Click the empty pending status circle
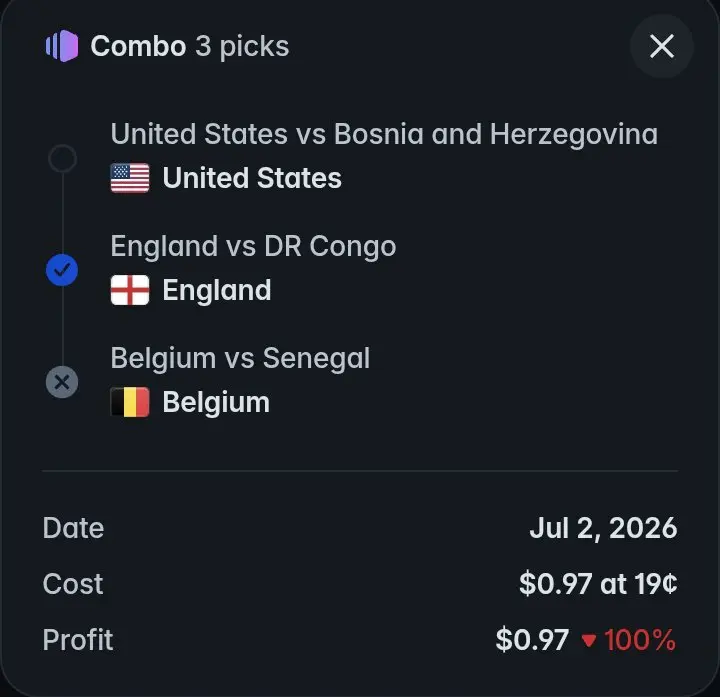This screenshot has width=720, height=697. pos(62,158)
